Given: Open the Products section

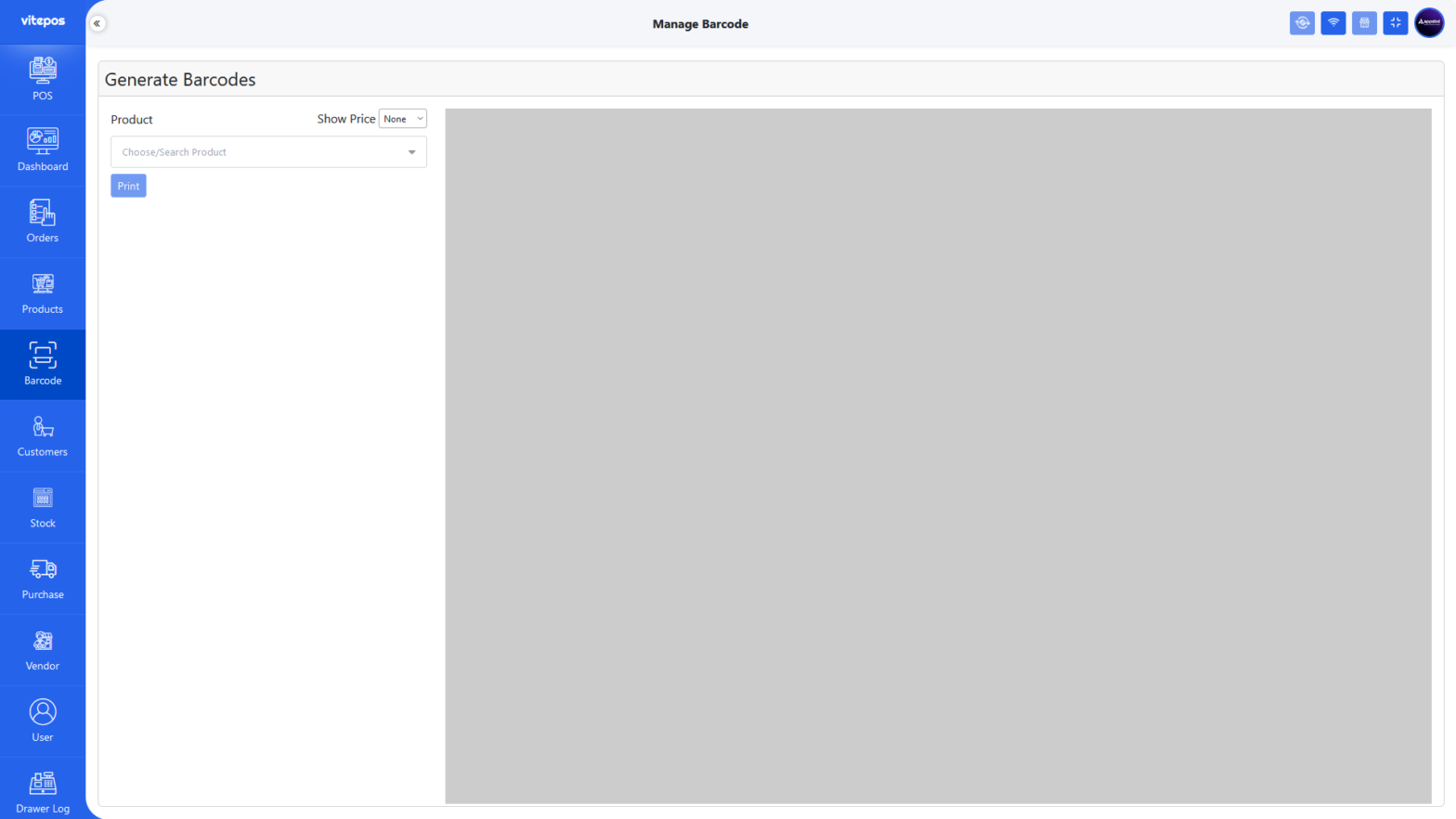Looking at the screenshot, I should [x=43, y=293].
